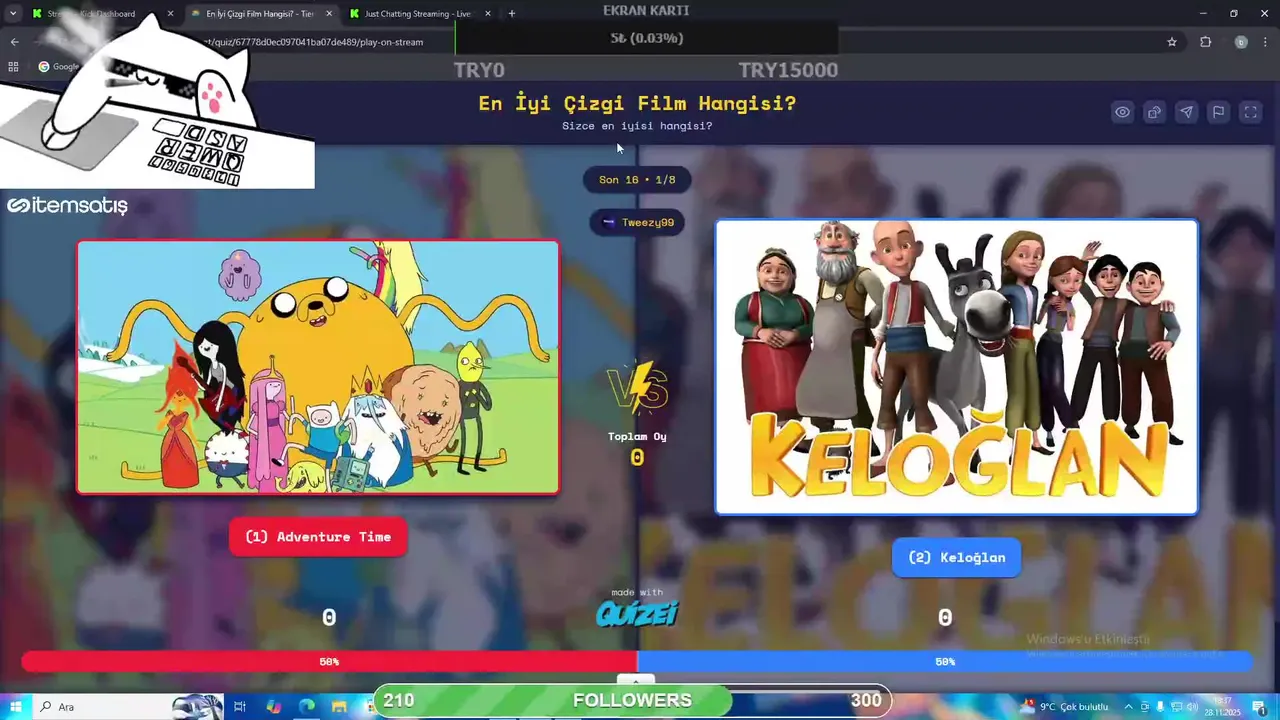Close the Just Chatting Streaming tab

pos(488,14)
